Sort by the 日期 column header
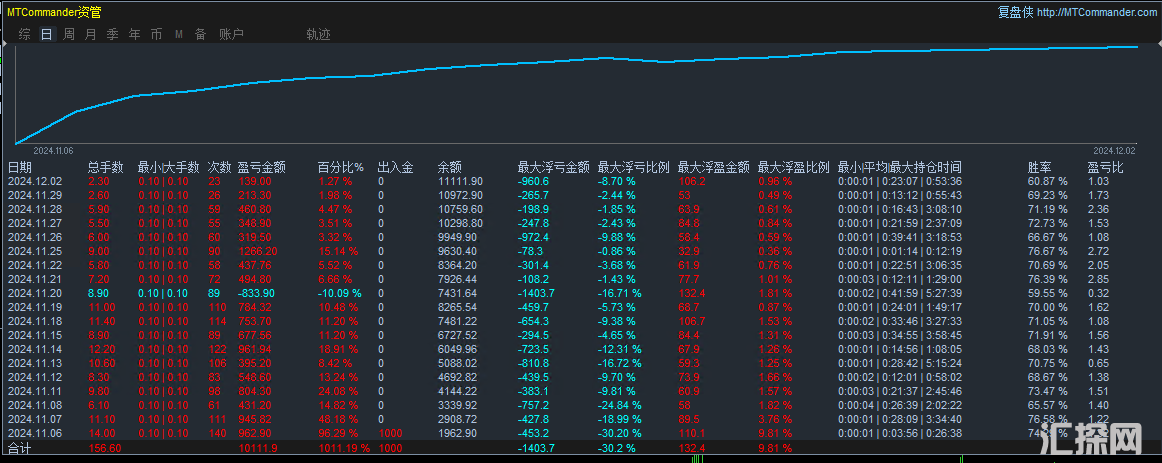 point(20,167)
